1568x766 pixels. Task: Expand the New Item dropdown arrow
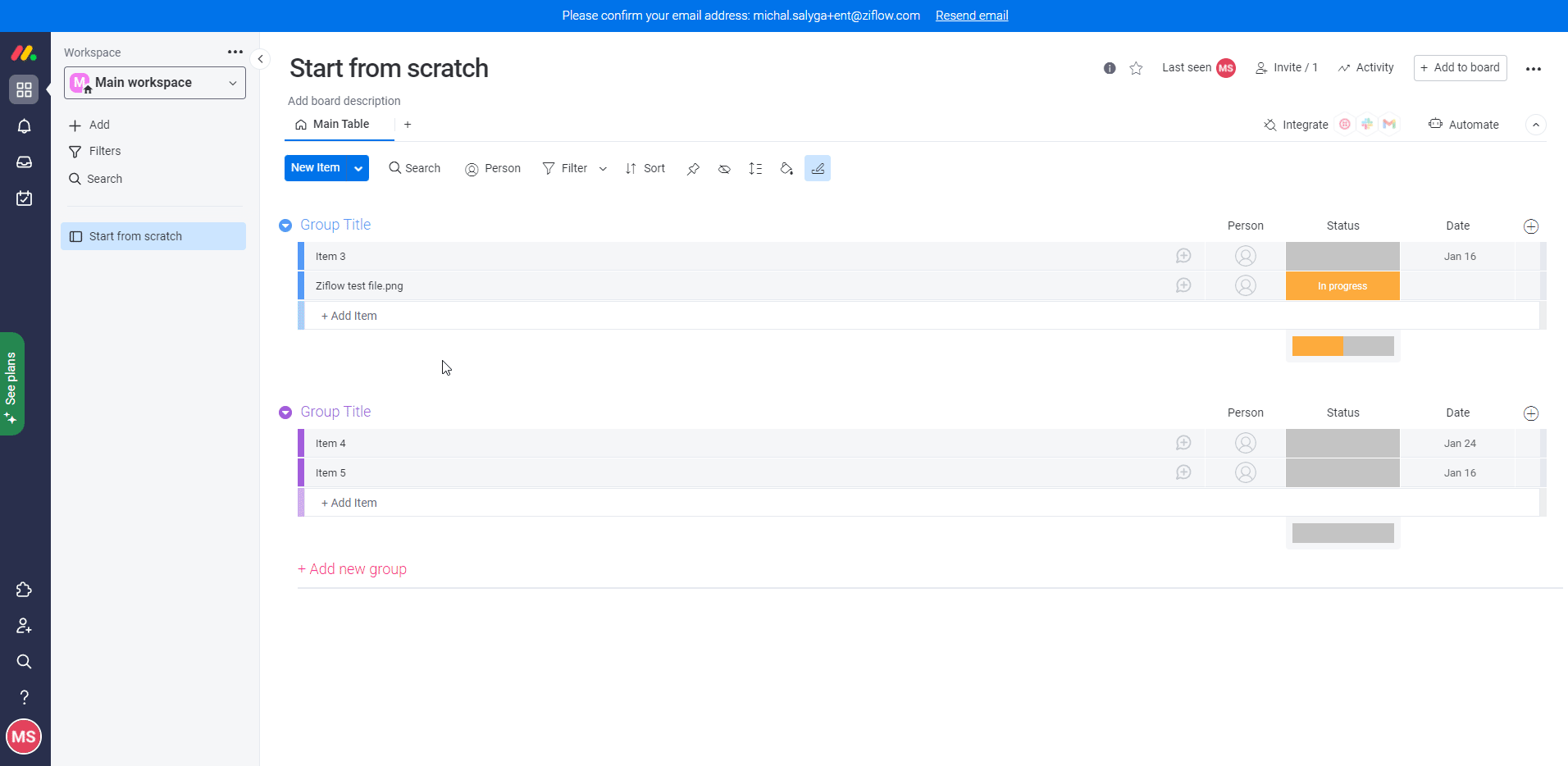pos(358,168)
